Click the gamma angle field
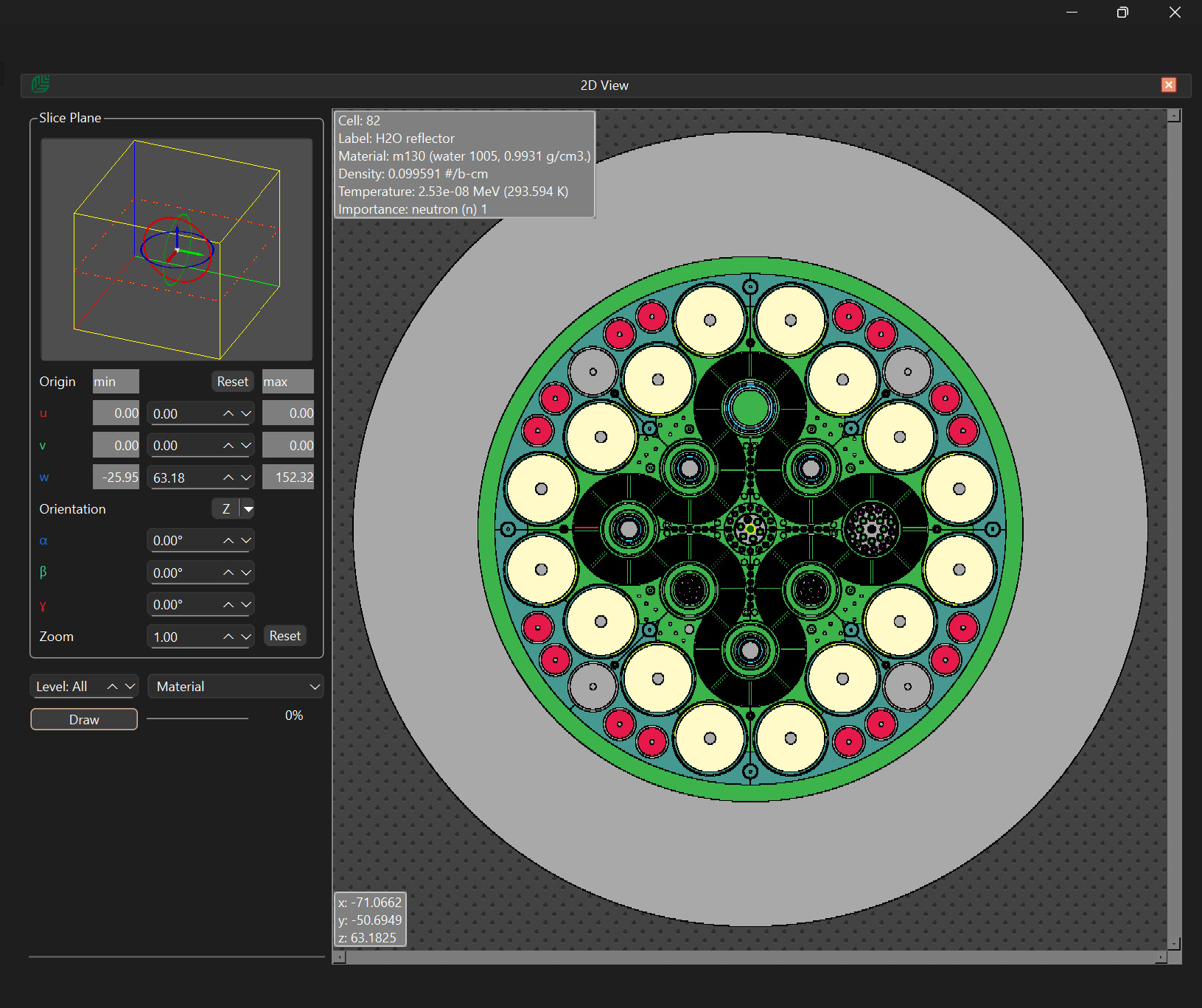Screen dimensions: 1202x1008 click(184, 605)
